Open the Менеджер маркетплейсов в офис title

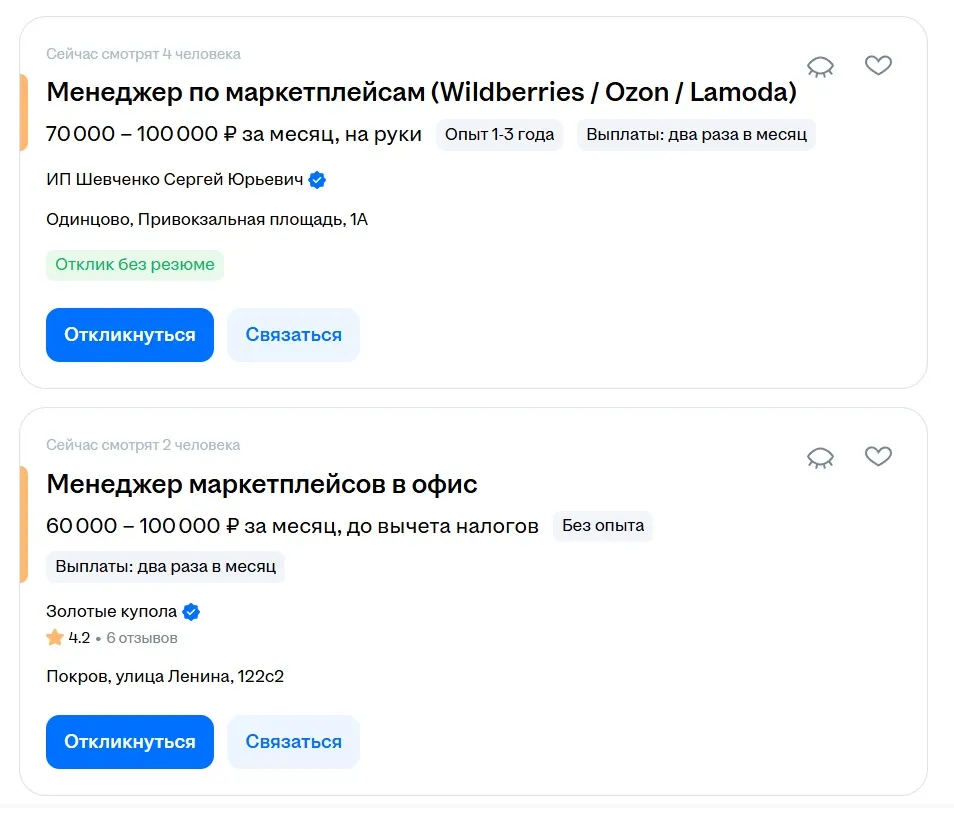pyautogui.click(x=262, y=484)
